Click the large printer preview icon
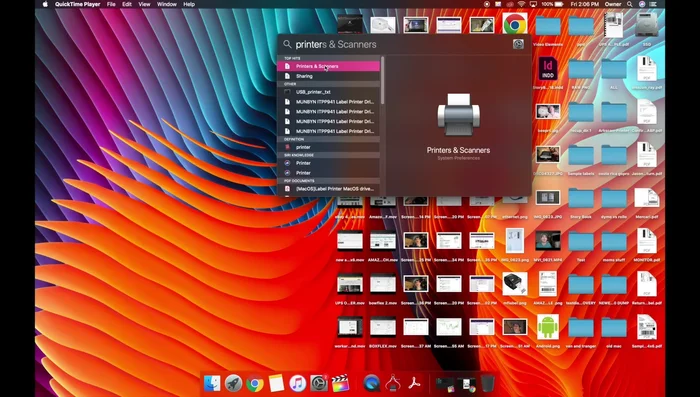This screenshot has height=397, width=700. [458, 114]
